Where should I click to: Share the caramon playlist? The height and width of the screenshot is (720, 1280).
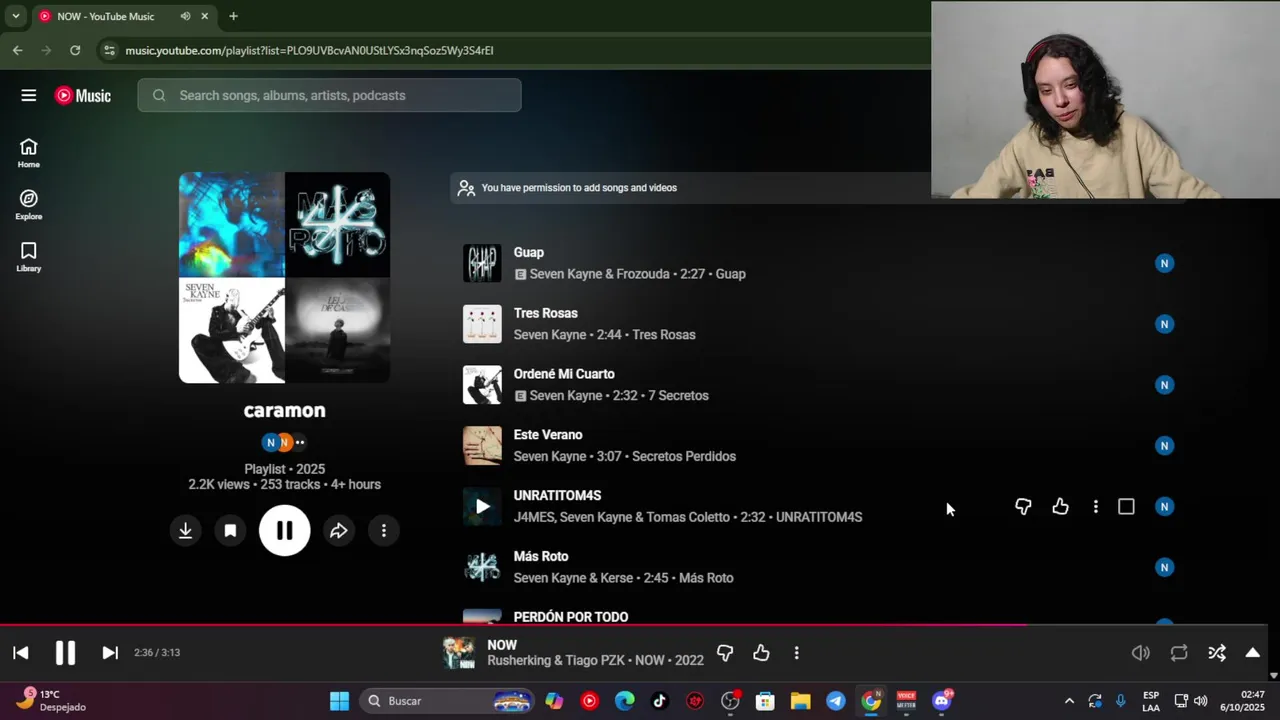pyautogui.click(x=339, y=531)
